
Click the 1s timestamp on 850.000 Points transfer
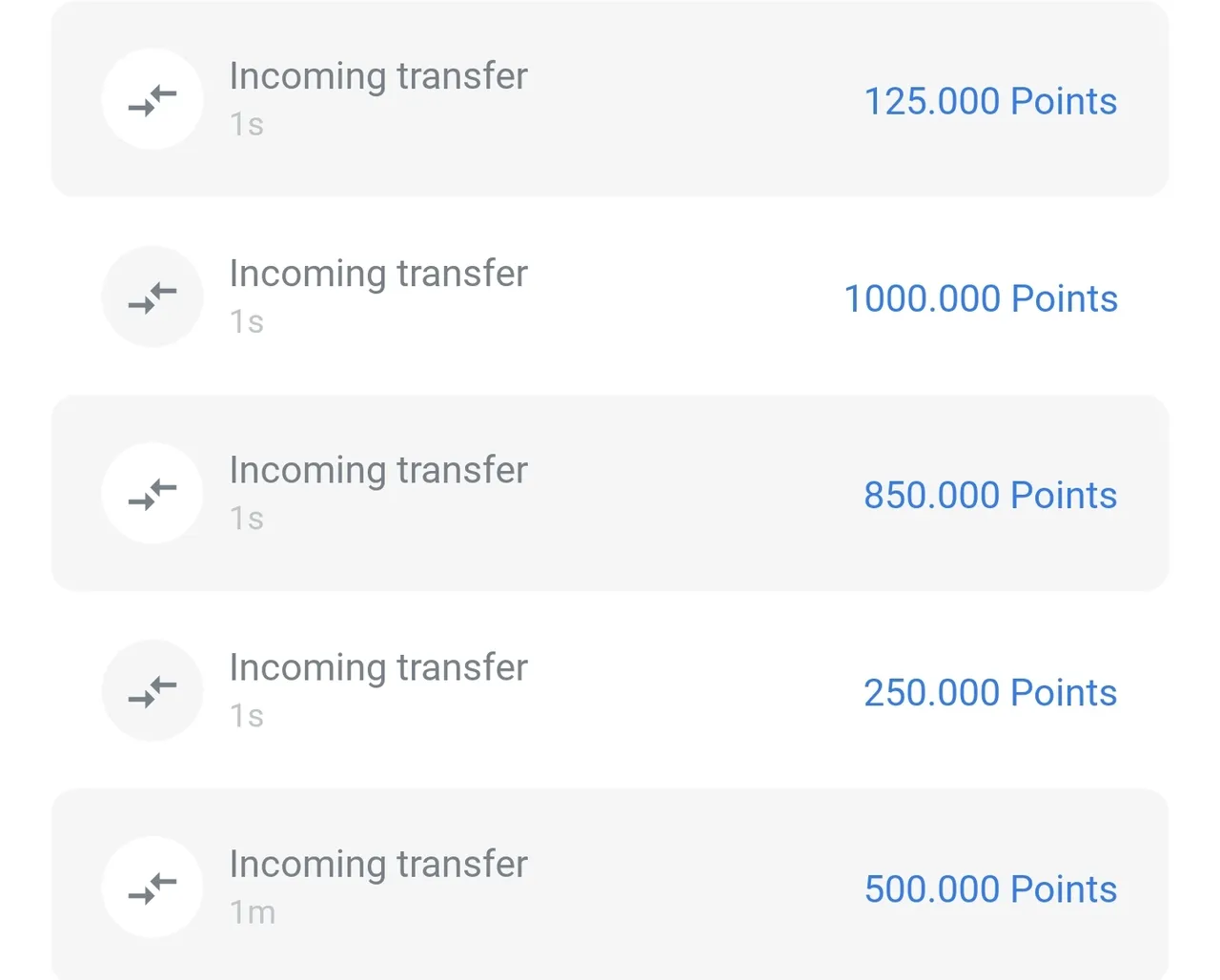[x=247, y=519]
